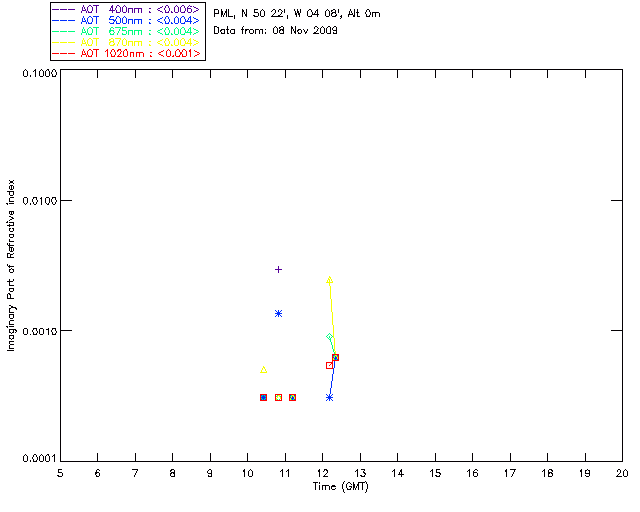Click the red dashed line swatch for 1020nm

[63, 53]
